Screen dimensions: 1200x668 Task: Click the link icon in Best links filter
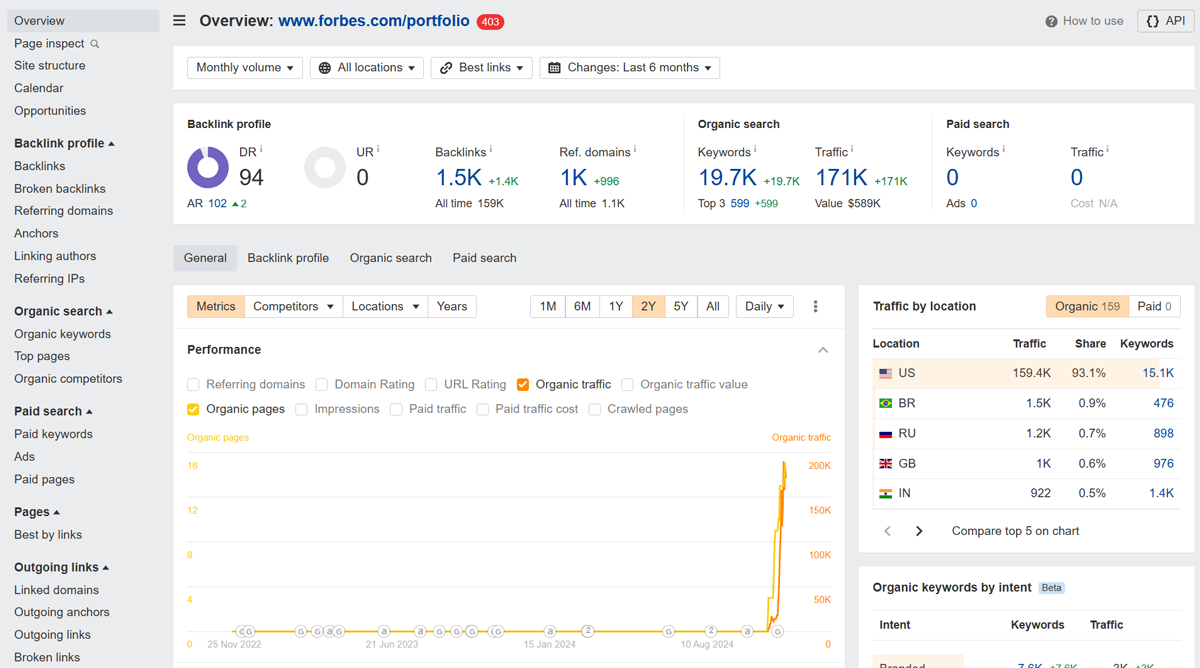(447, 68)
